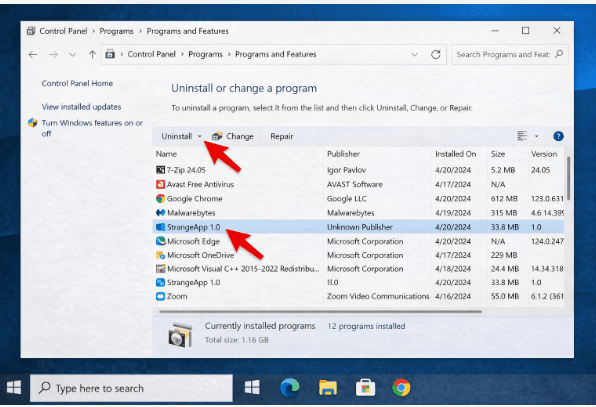Screen dimensions: 596x407
Task: Click the Avast Free Antivirus icon
Action: pos(160,184)
